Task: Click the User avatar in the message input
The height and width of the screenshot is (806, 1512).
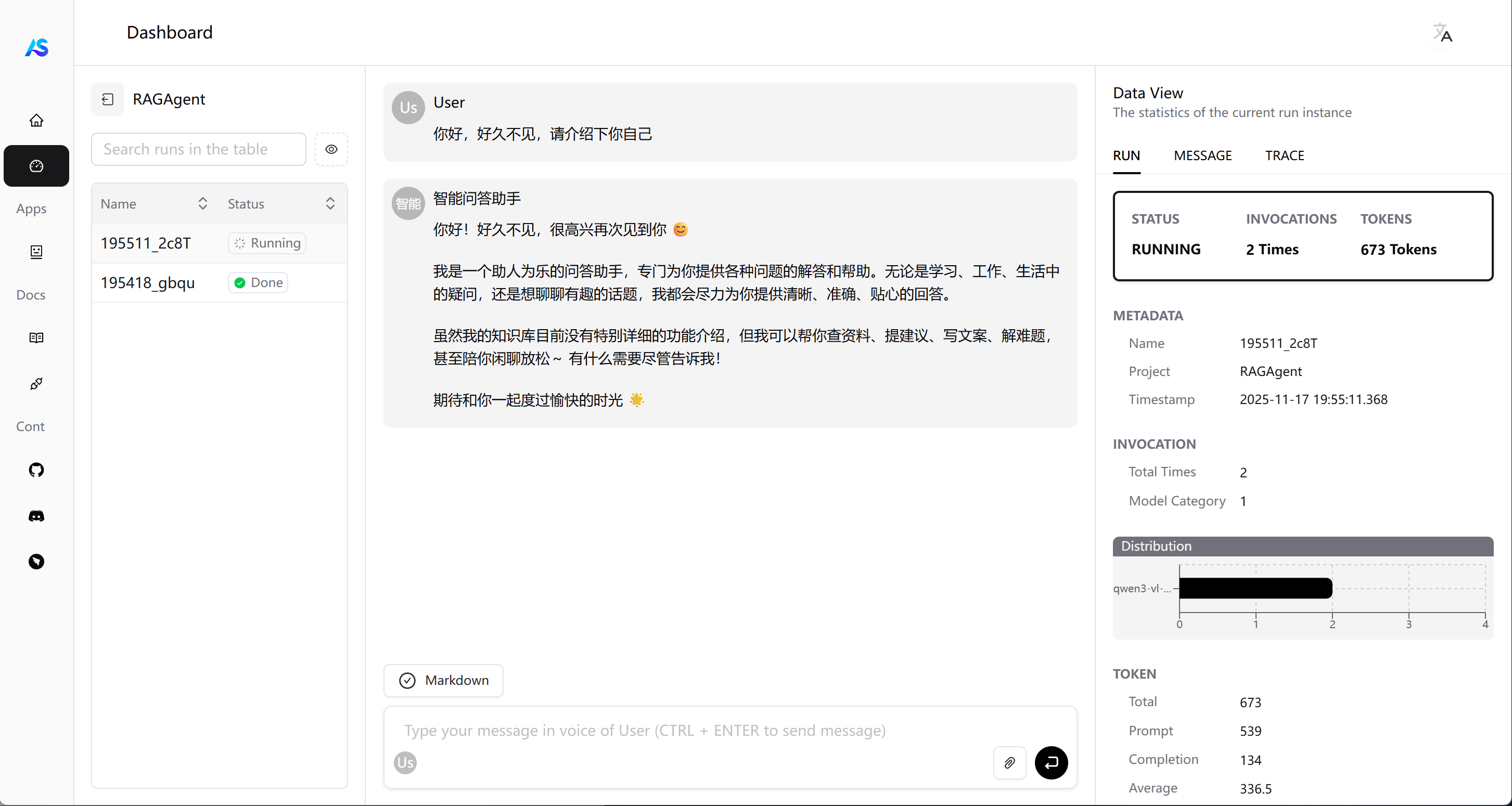Action: click(x=405, y=763)
